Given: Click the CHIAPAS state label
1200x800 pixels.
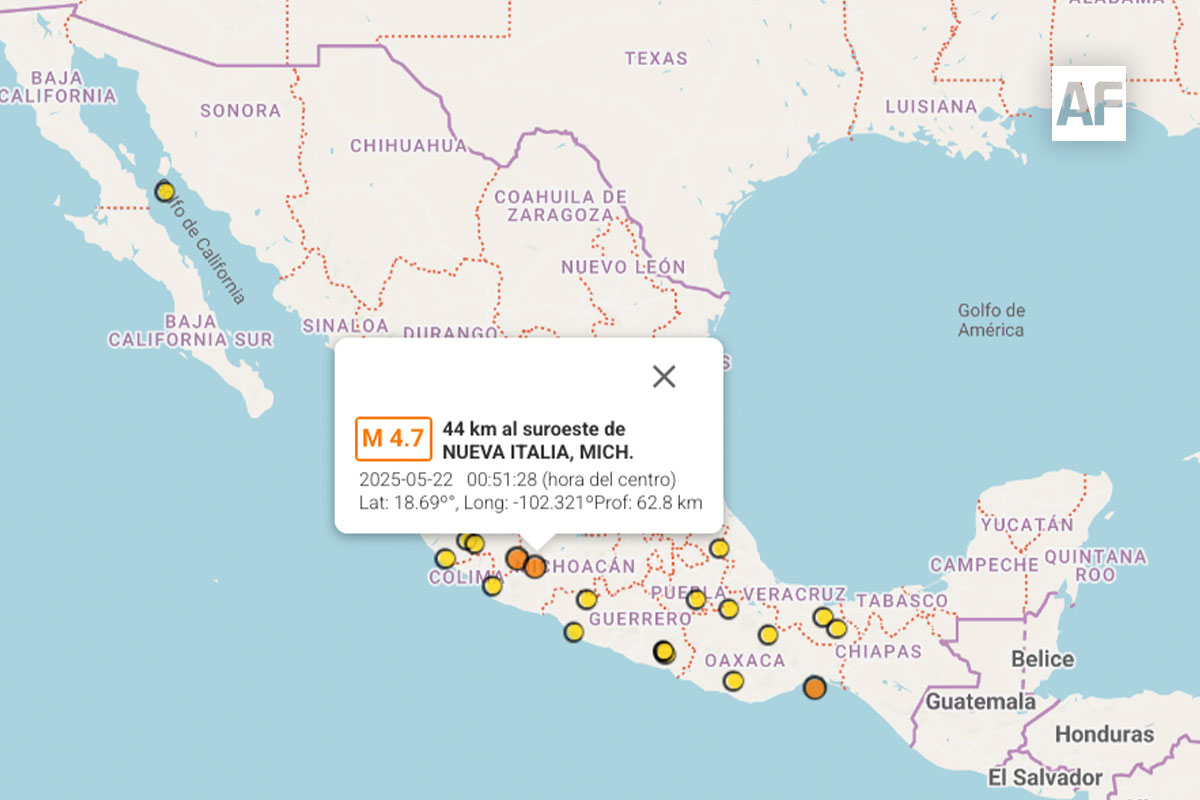Looking at the screenshot, I should point(878,651).
